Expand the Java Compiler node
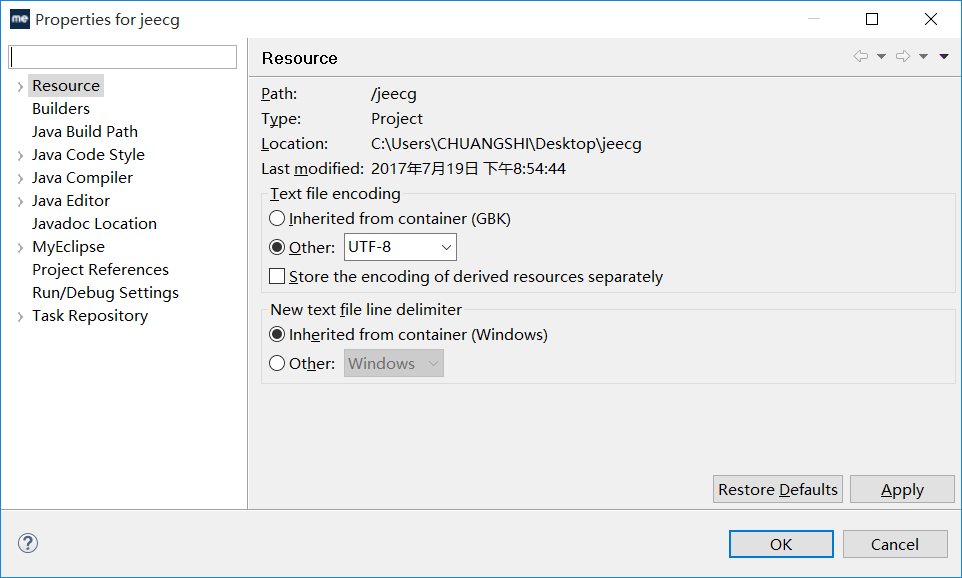This screenshot has height=578, width=962. click(x=20, y=179)
